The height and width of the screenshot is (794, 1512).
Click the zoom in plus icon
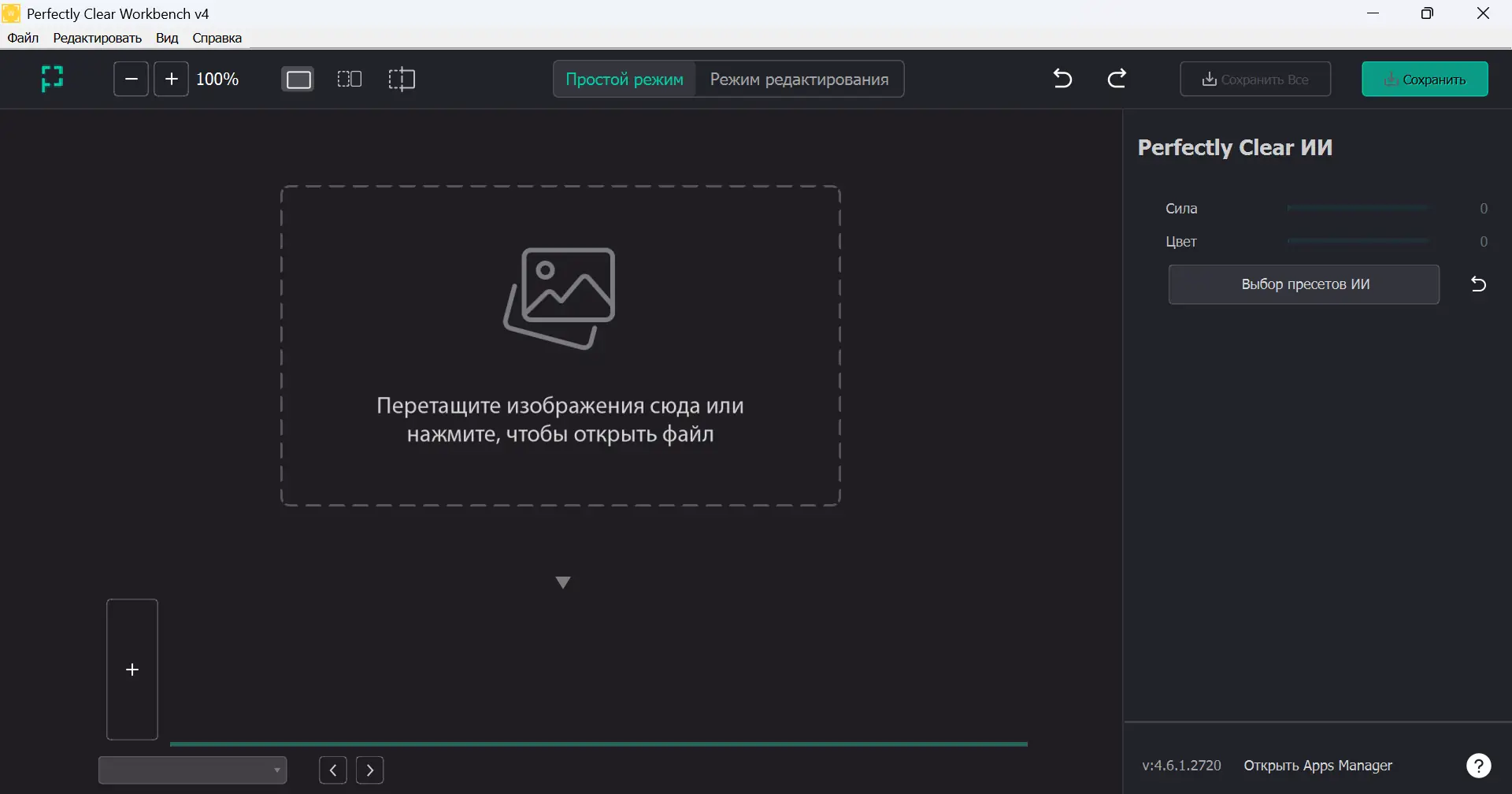[x=171, y=79]
